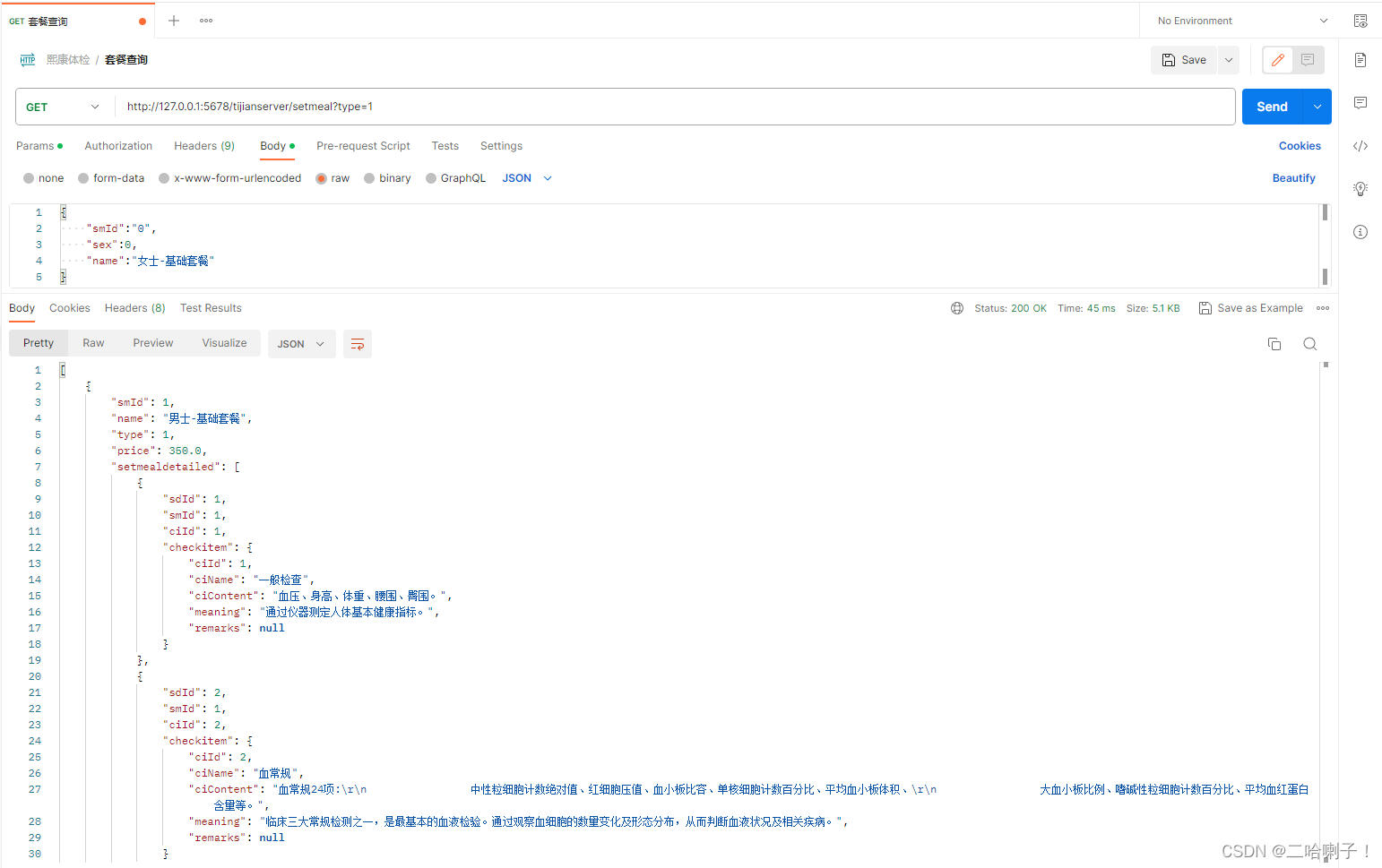
Task: Open the comments mode icon beside pencil
Action: 1308,60
